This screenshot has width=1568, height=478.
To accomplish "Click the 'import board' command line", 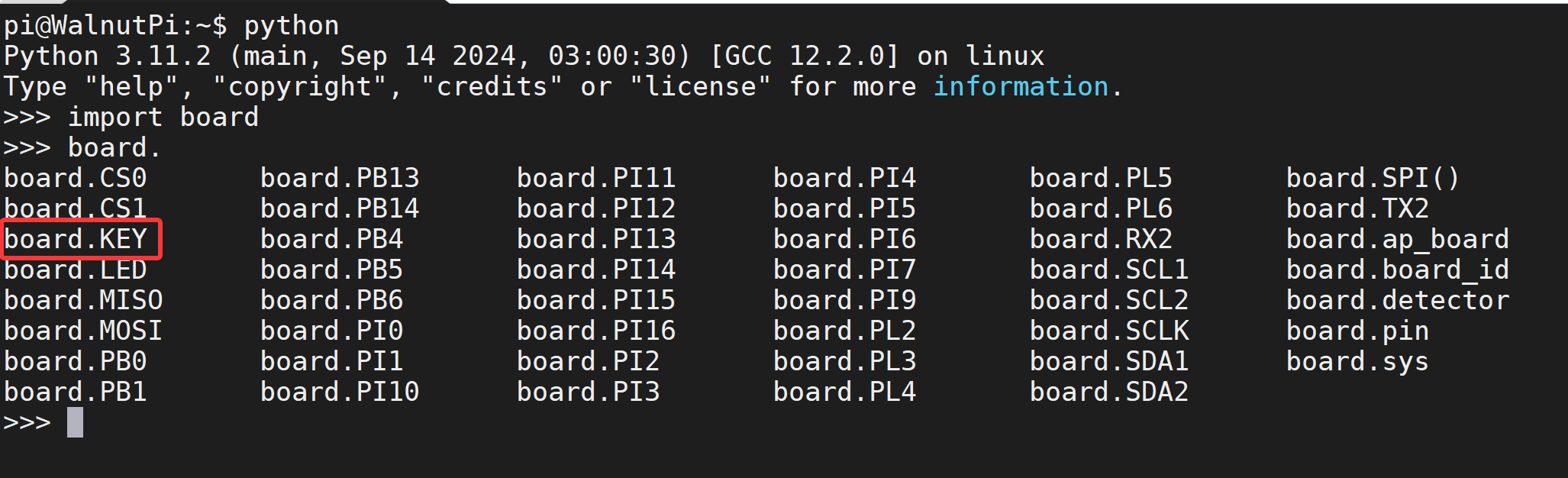I will 163,117.
